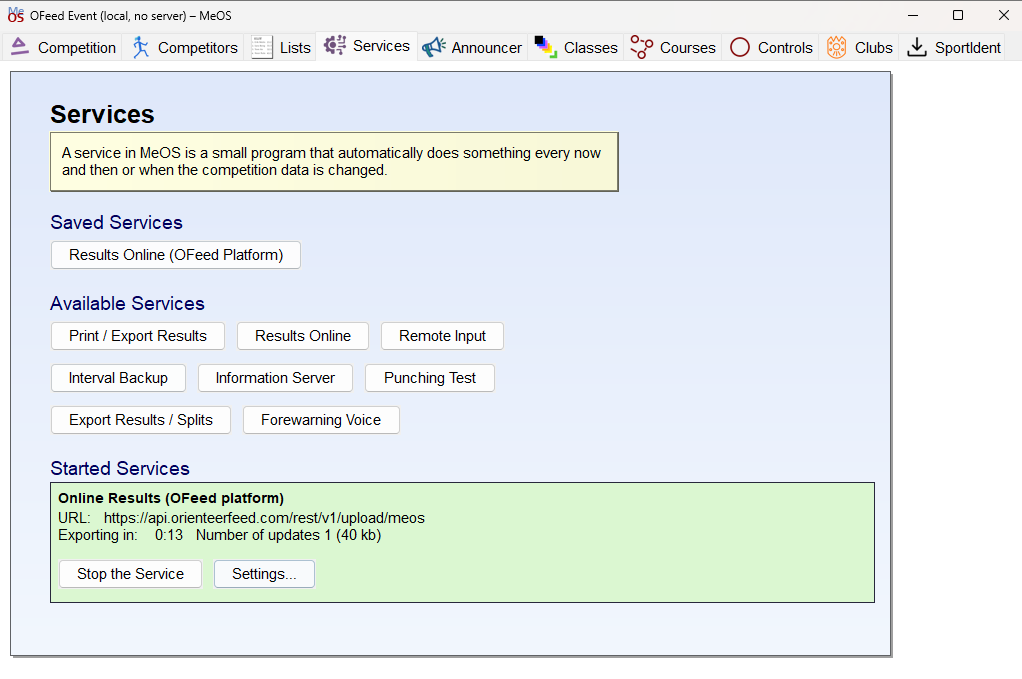Select the Services tab label

pos(381,46)
